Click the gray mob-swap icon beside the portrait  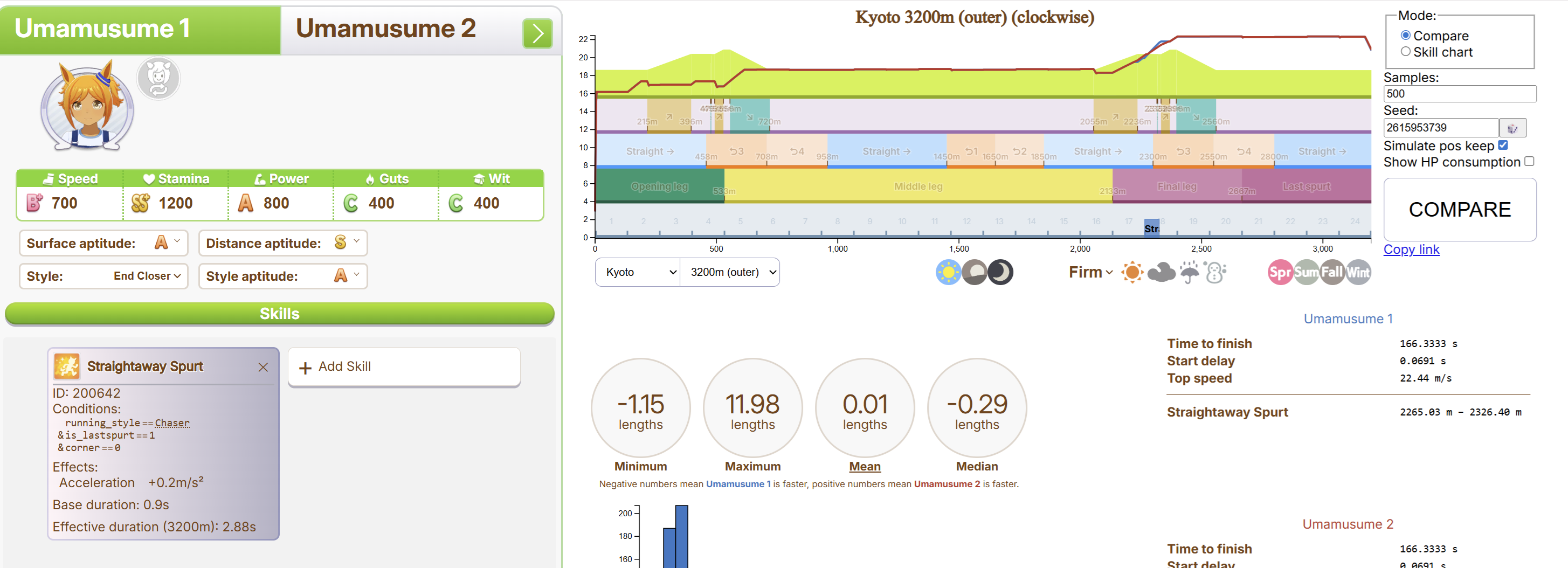(158, 78)
